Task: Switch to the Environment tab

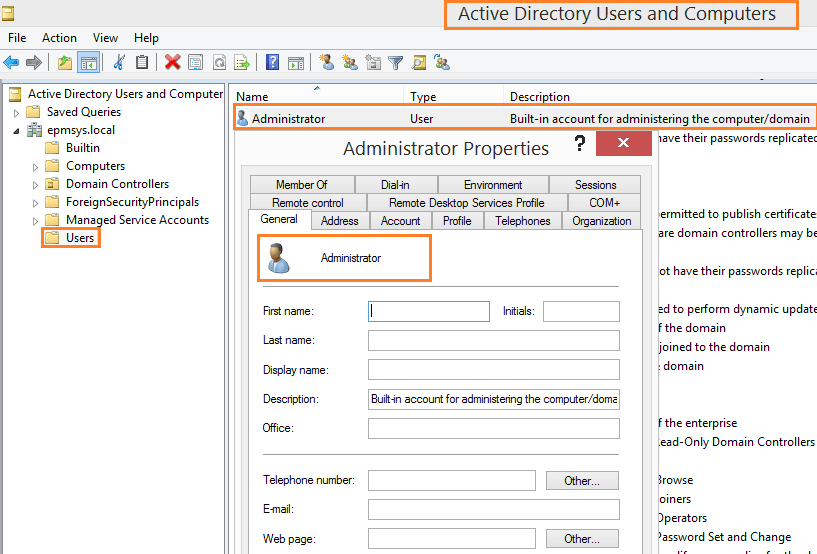Action: (x=493, y=184)
